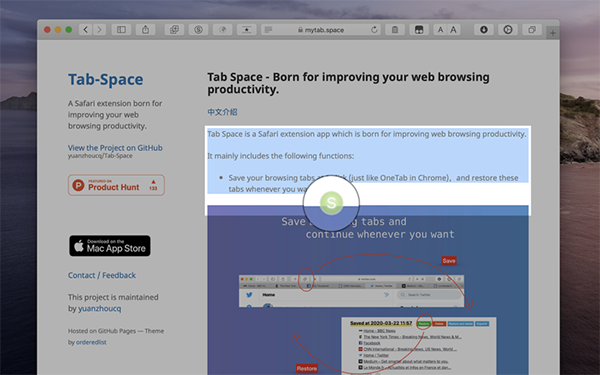Click the OneTab bullet point text

pos(373,183)
